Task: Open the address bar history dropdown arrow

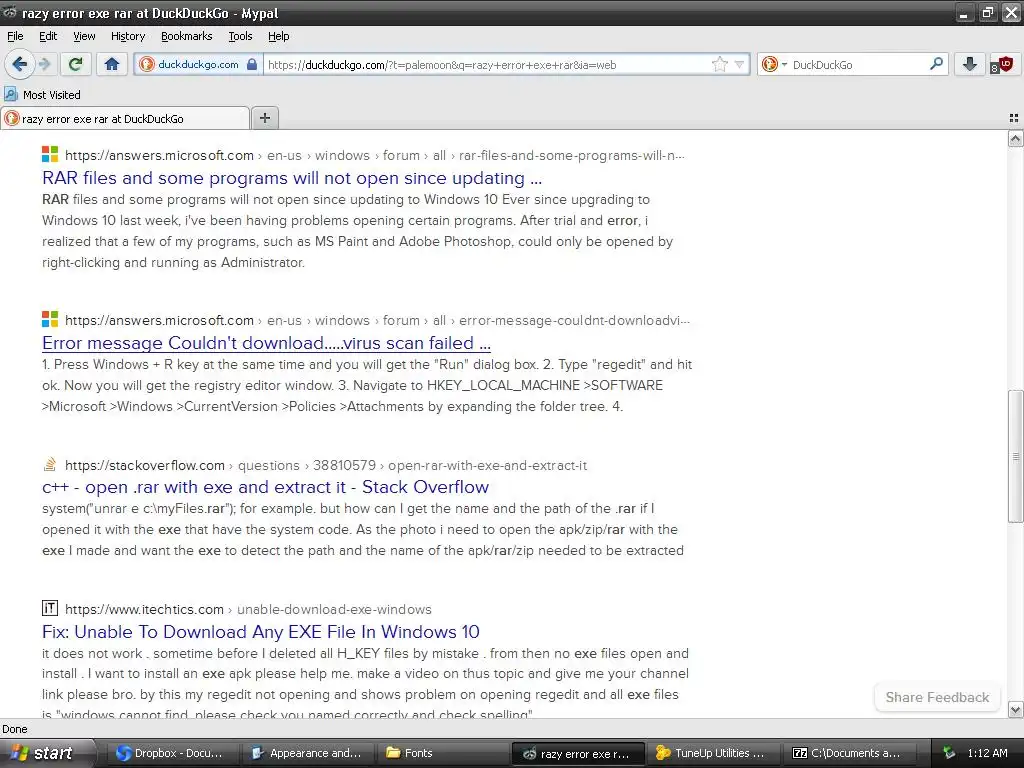Action: coord(739,64)
